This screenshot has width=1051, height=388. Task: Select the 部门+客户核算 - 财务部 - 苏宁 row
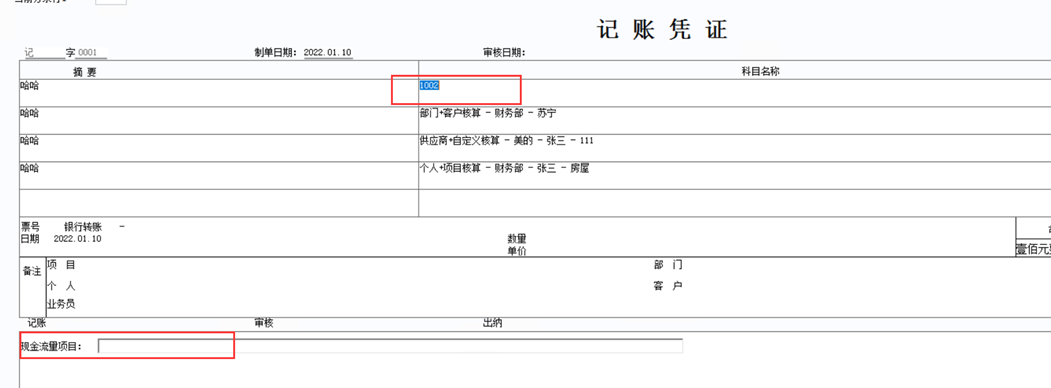tap(487, 113)
